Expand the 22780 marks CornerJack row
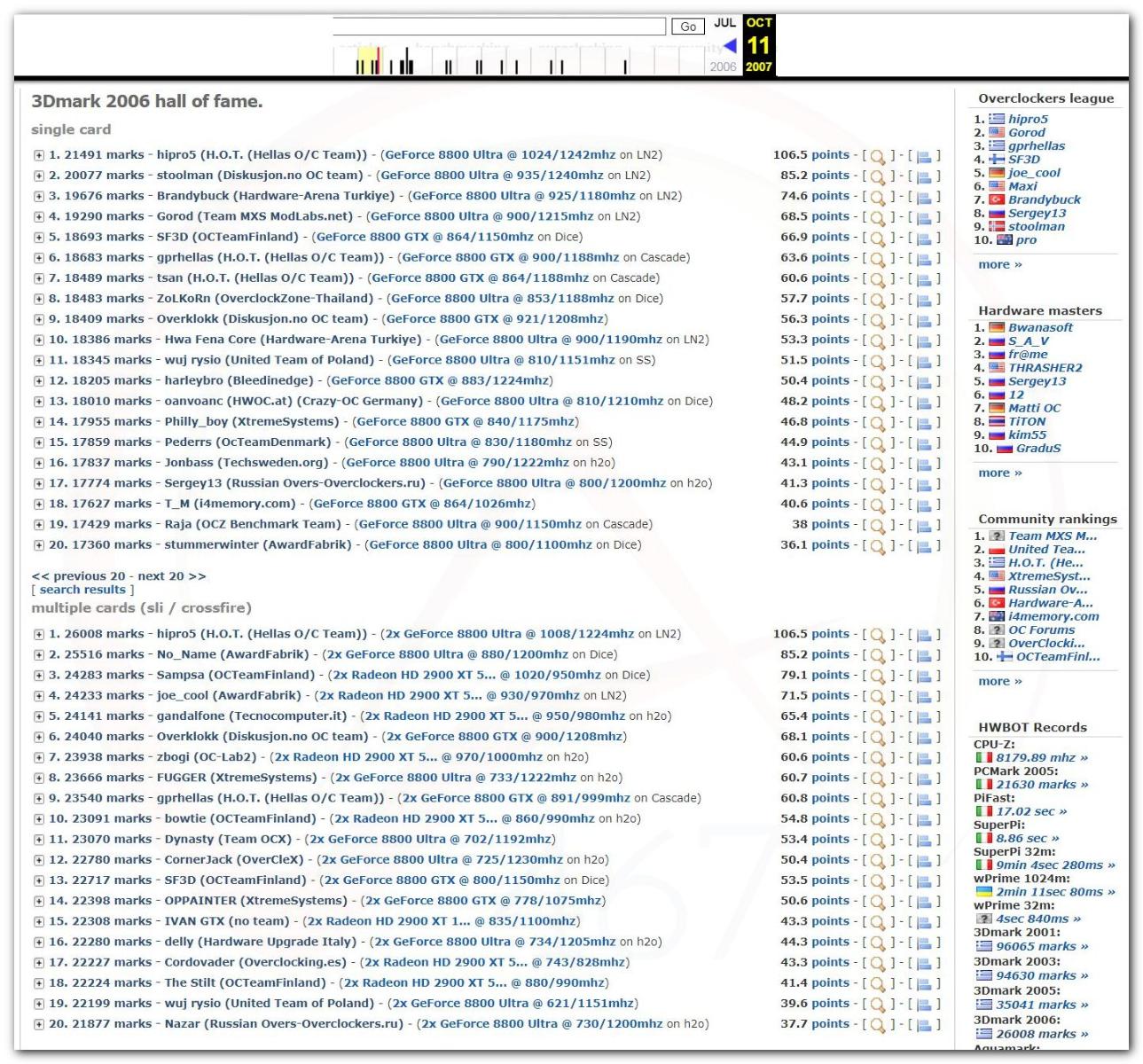Viewport: 1143px width, 1064px height. click(x=39, y=860)
